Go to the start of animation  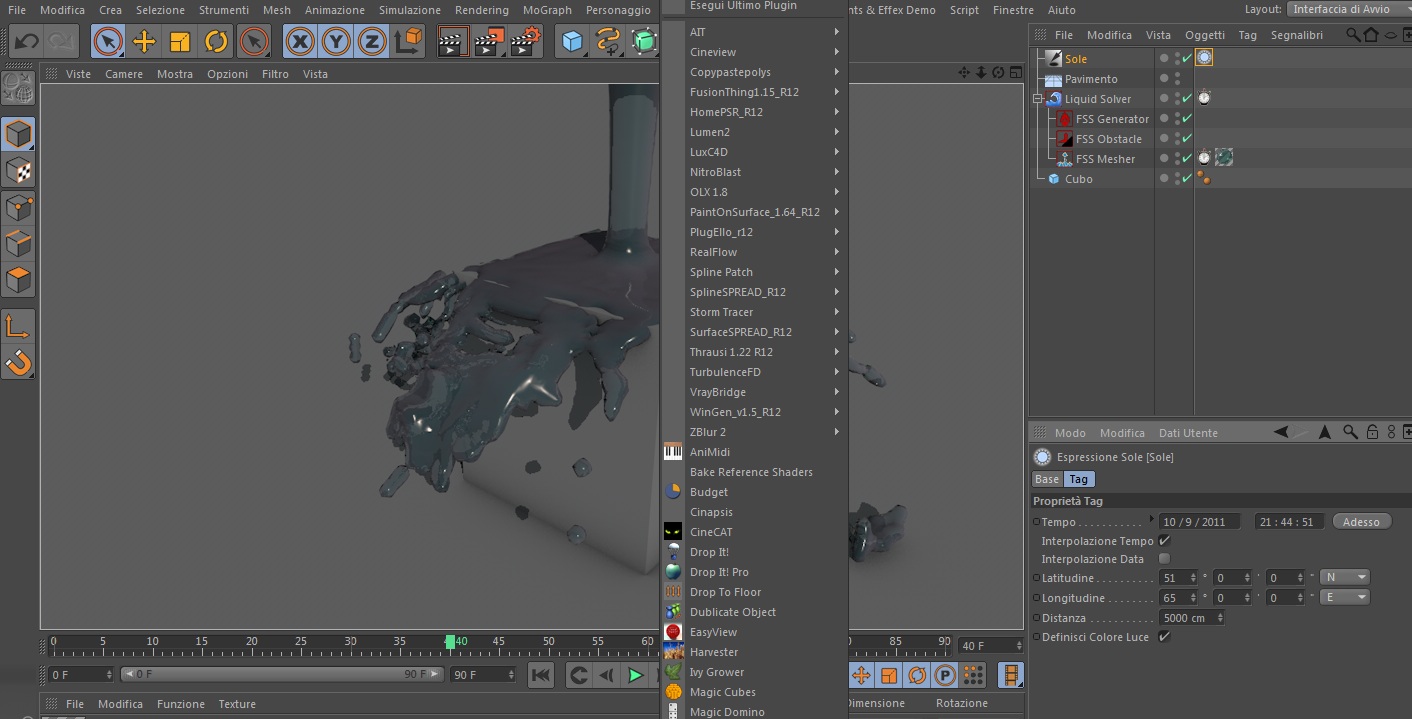(x=541, y=675)
